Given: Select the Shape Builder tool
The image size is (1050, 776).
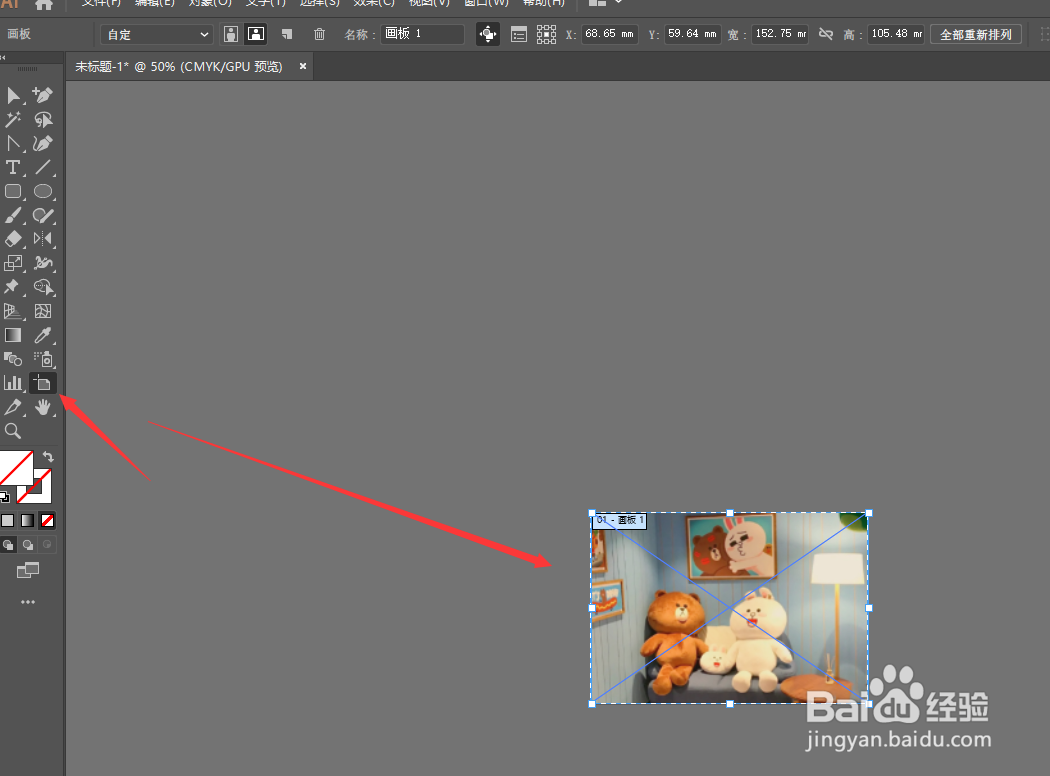Looking at the screenshot, I should pyautogui.click(x=43, y=287).
